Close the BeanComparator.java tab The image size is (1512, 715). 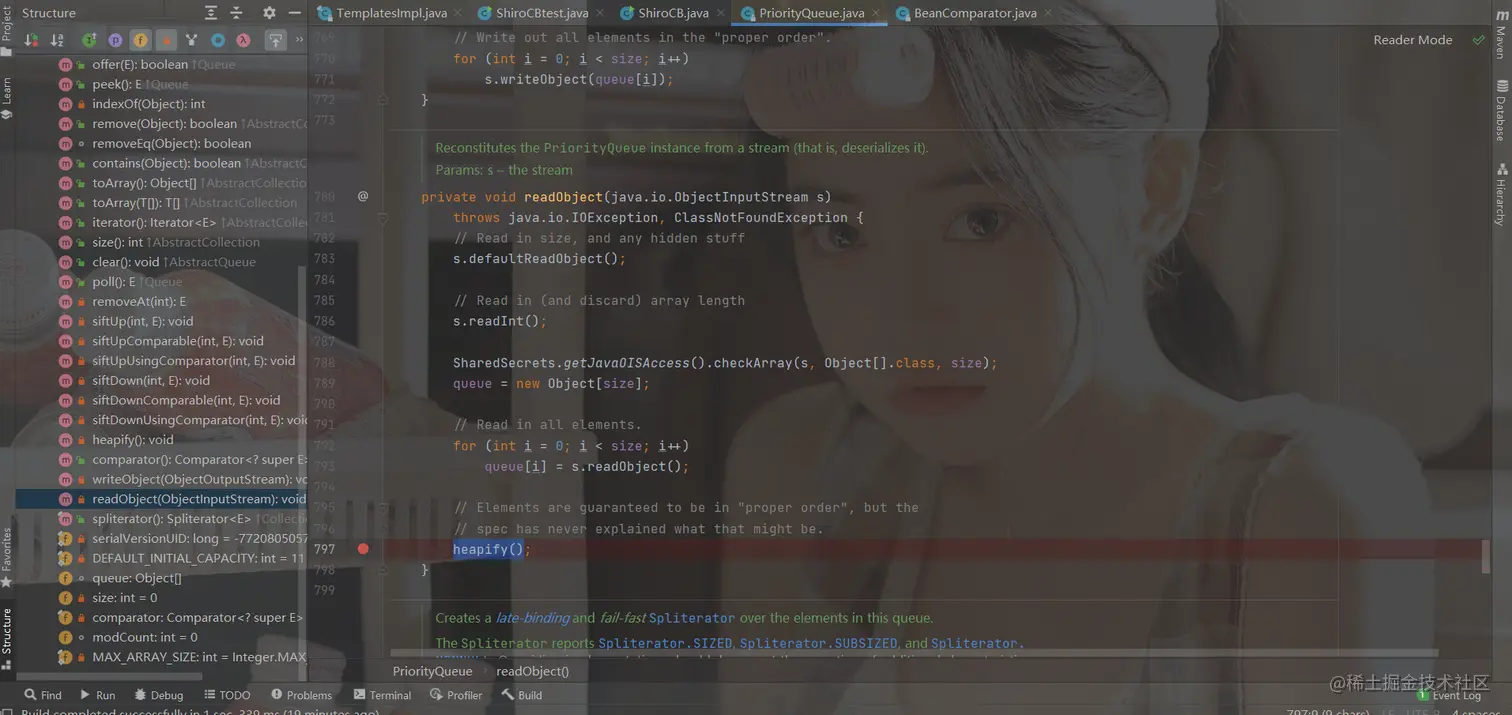pos(1048,14)
